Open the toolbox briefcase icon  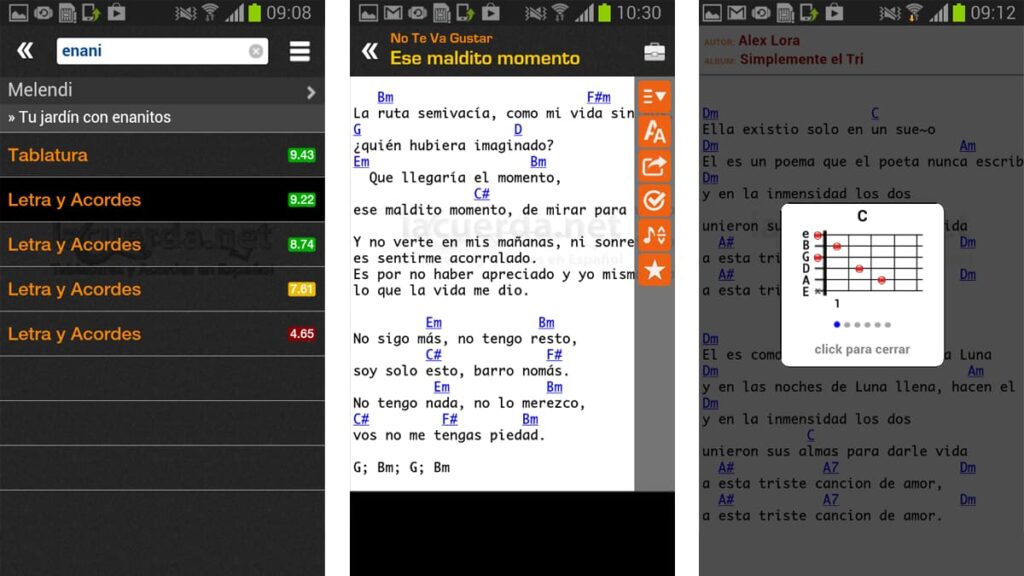[654, 52]
